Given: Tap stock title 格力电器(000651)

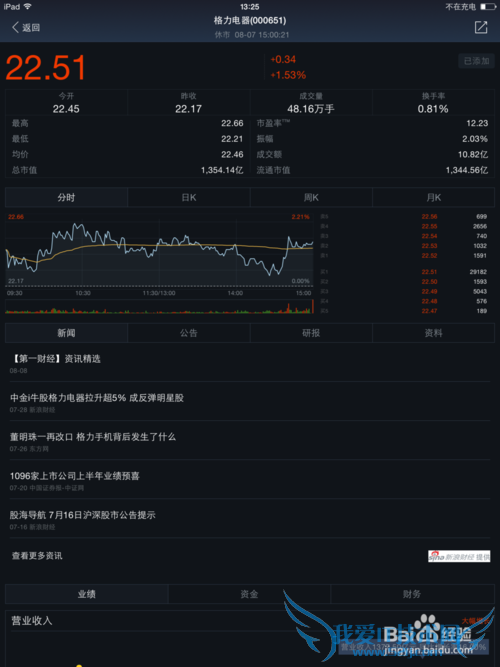Looking at the screenshot, I should [x=250, y=20].
